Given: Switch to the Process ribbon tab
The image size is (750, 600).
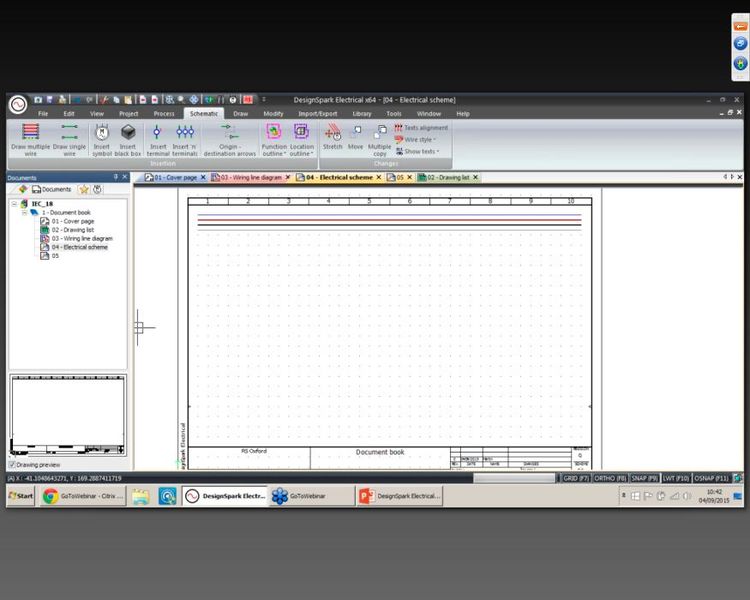Looking at the screenshot, I should (x=164, y=114).
